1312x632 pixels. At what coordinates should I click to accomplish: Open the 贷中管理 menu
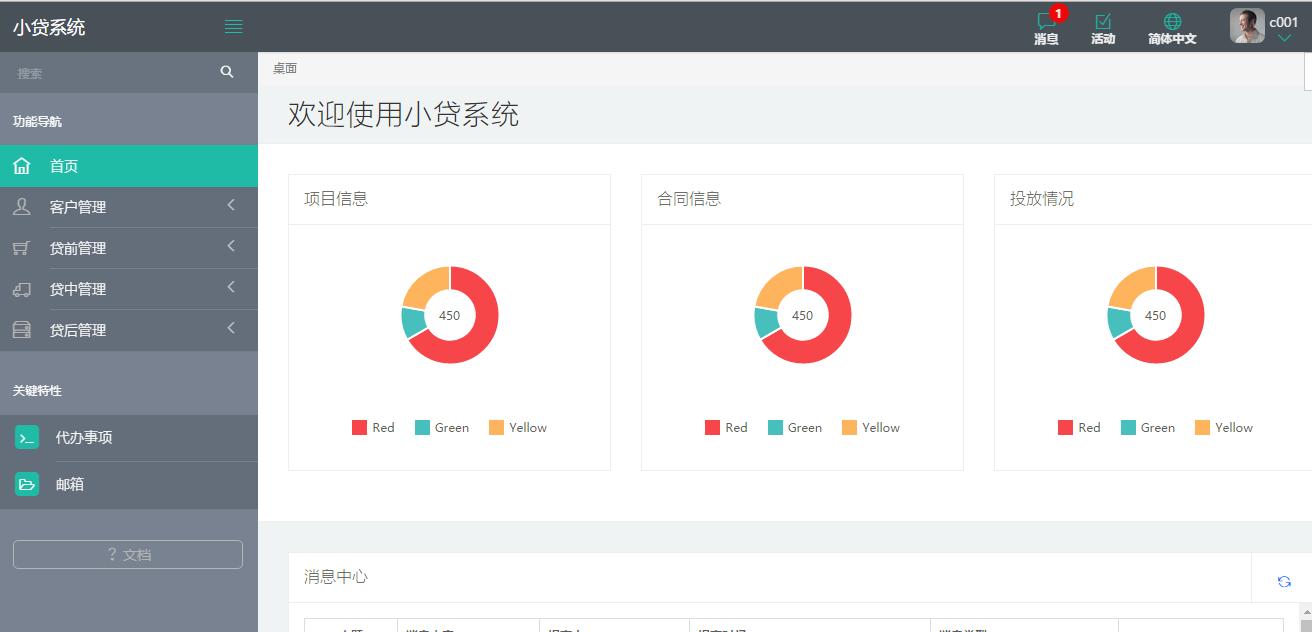tap(129, 289)
